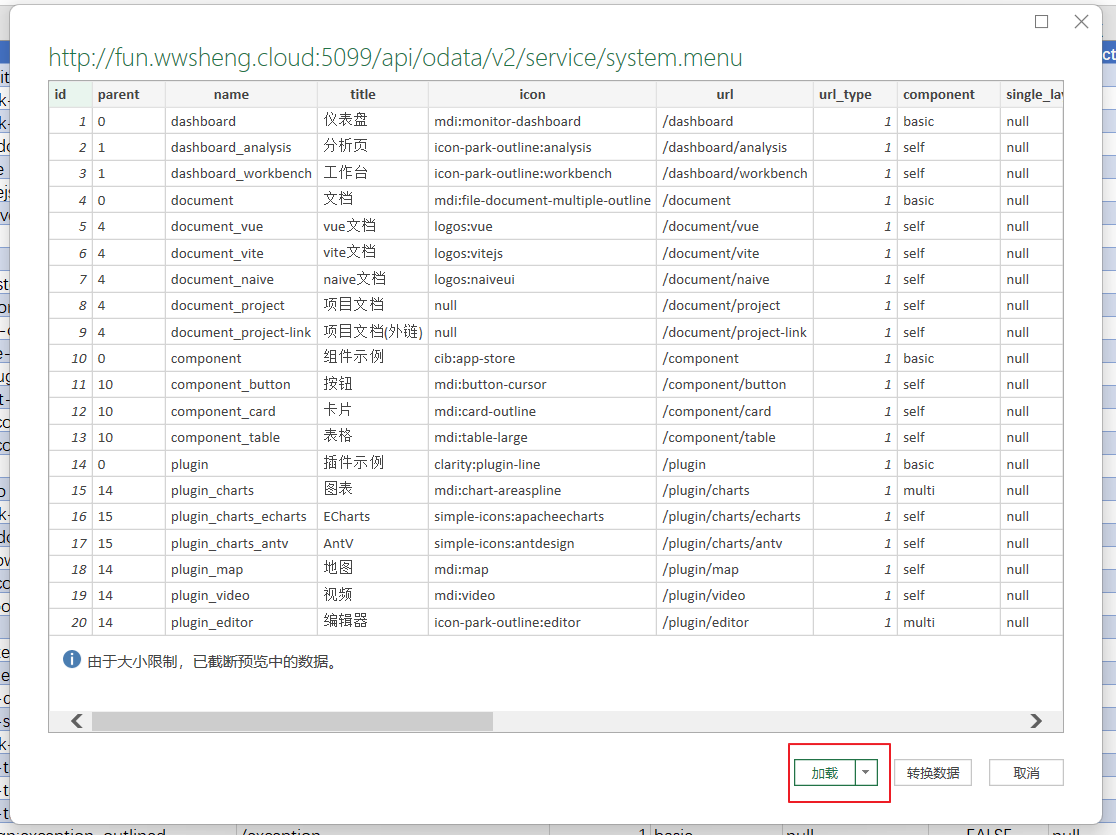Select the 'name' column header
This screenshot has width=1116, height=835.
click(x=231, y=95)
